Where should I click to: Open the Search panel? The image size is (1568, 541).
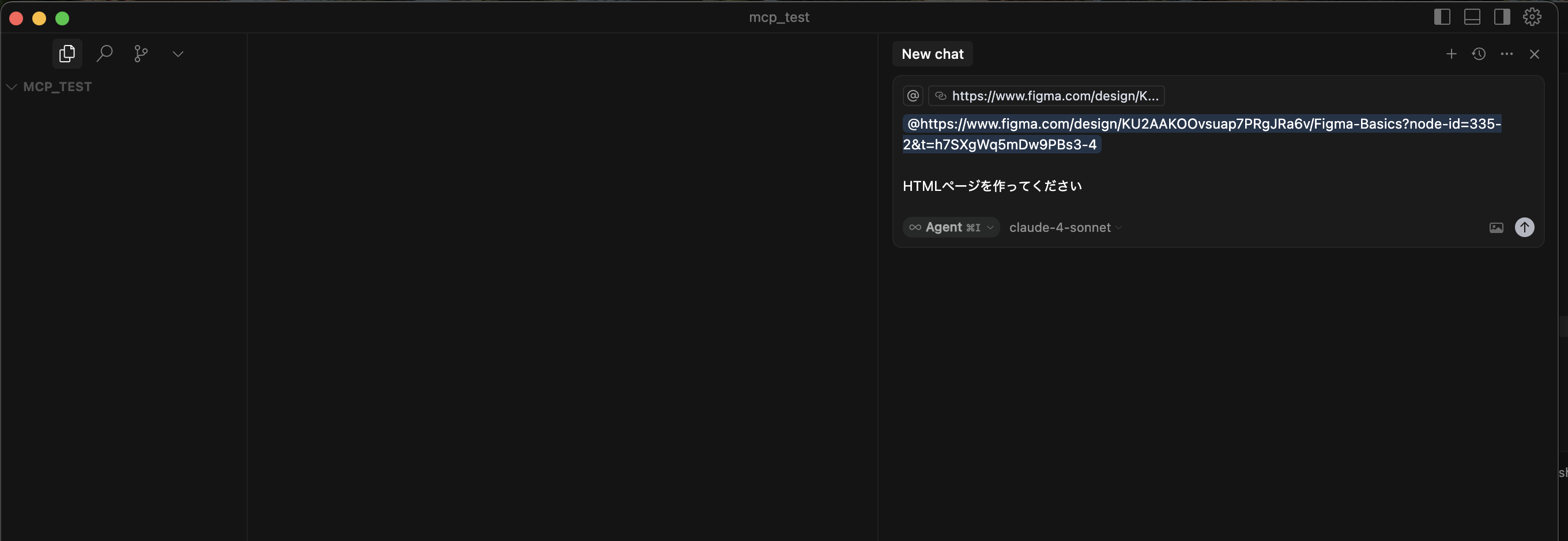(105, 54)
